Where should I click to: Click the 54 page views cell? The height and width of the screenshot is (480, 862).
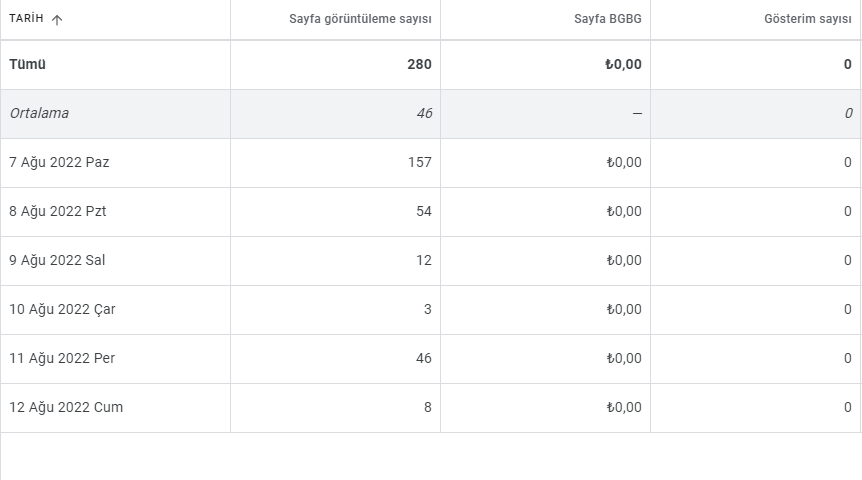point(424,211)
